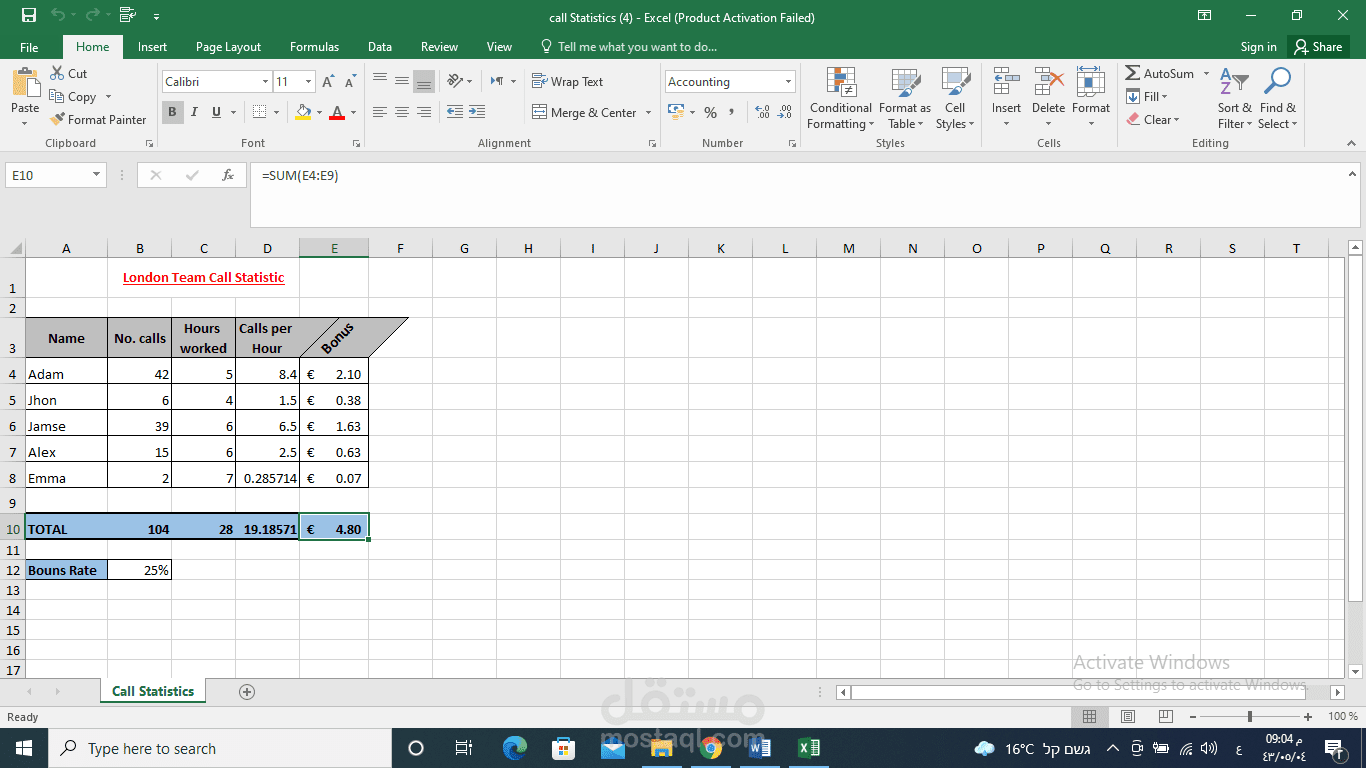Open the AutoSum dropdown arrow

tap(1206, 73)
